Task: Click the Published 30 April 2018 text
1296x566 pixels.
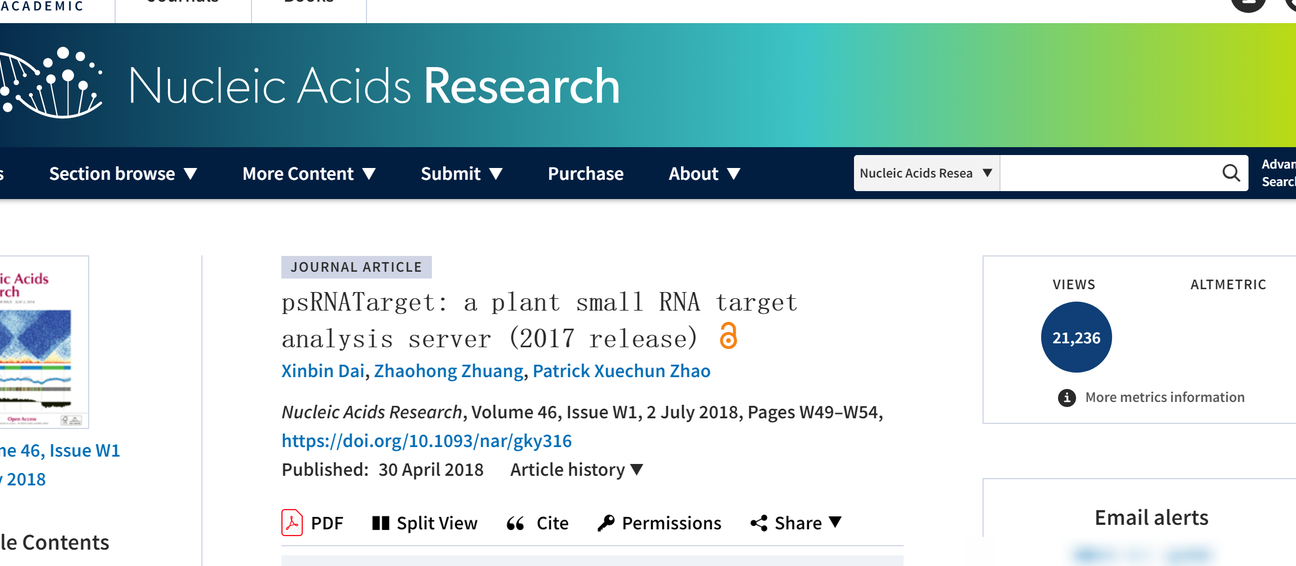Action: point(382,469)
